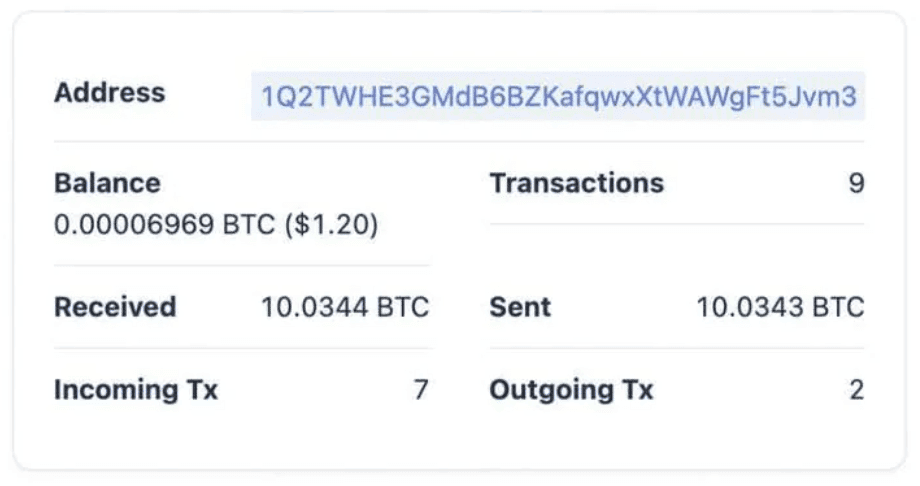Select the incoming transaction count 7
This screenshot has width=920, height=486.
(x=421, y=389)
